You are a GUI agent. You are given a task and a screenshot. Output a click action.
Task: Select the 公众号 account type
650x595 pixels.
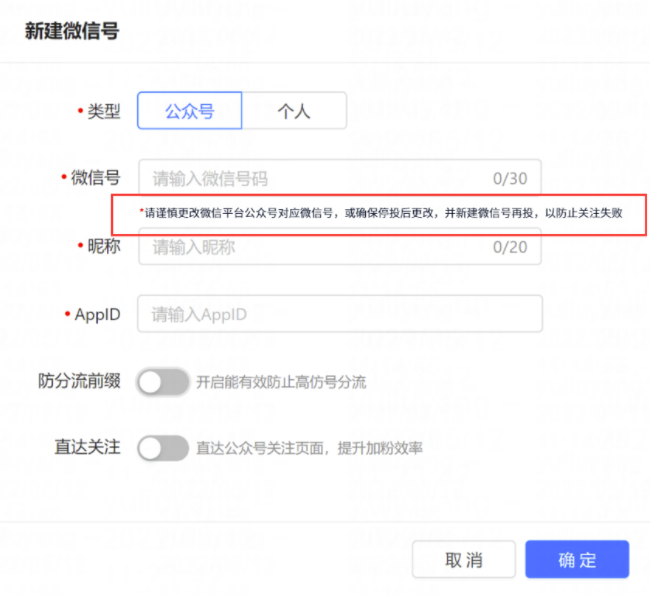coord(189,111)
